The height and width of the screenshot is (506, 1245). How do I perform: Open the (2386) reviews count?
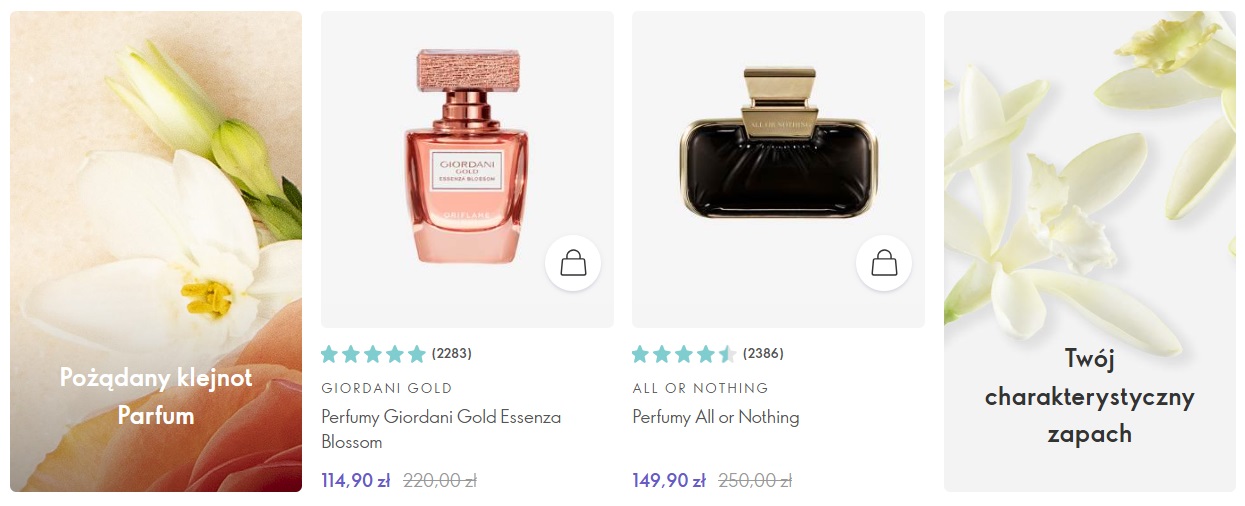(763, 353)
